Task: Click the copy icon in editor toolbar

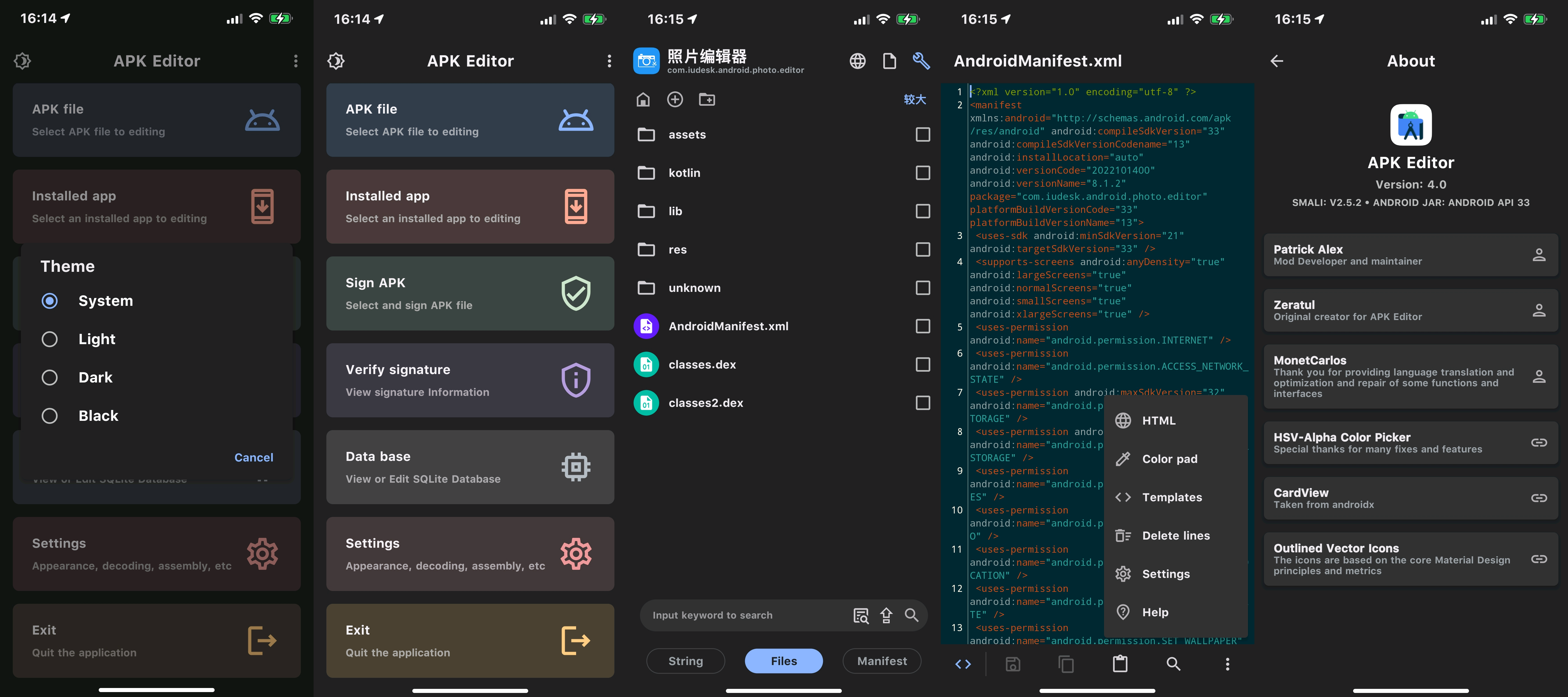Action: pos(1066,664)
